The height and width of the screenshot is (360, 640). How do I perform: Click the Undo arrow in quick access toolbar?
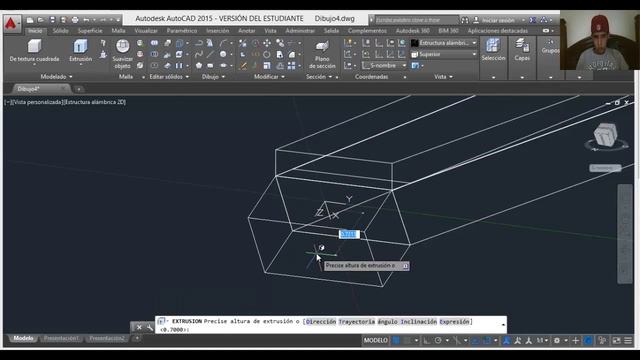(x=86, y=20)
